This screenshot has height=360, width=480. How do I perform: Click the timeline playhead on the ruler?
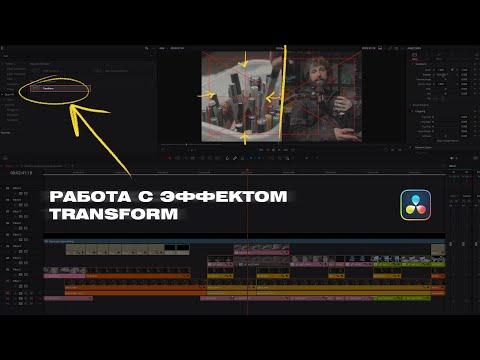coord(247,171)
